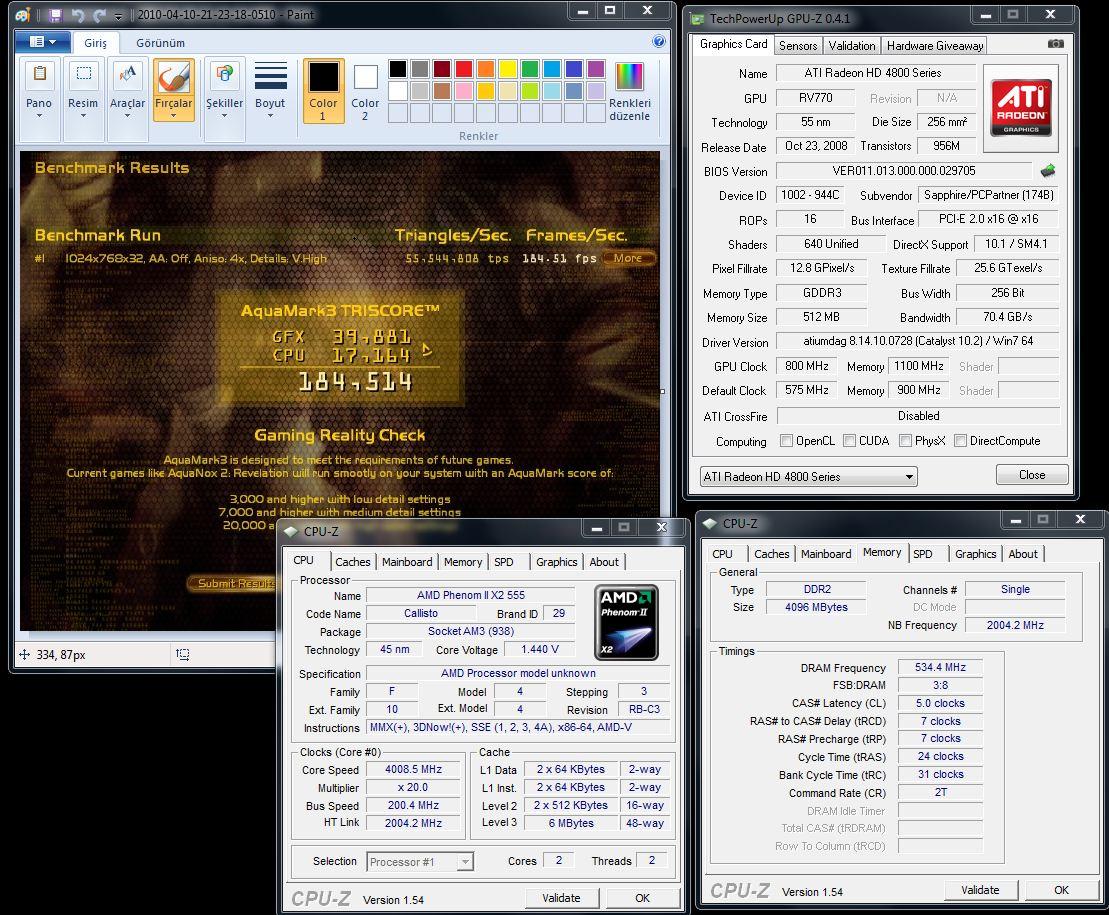The height and width of the screenshot is (915, 1109).
Task: Click the More button in AquaMark results
Action: 627,258
